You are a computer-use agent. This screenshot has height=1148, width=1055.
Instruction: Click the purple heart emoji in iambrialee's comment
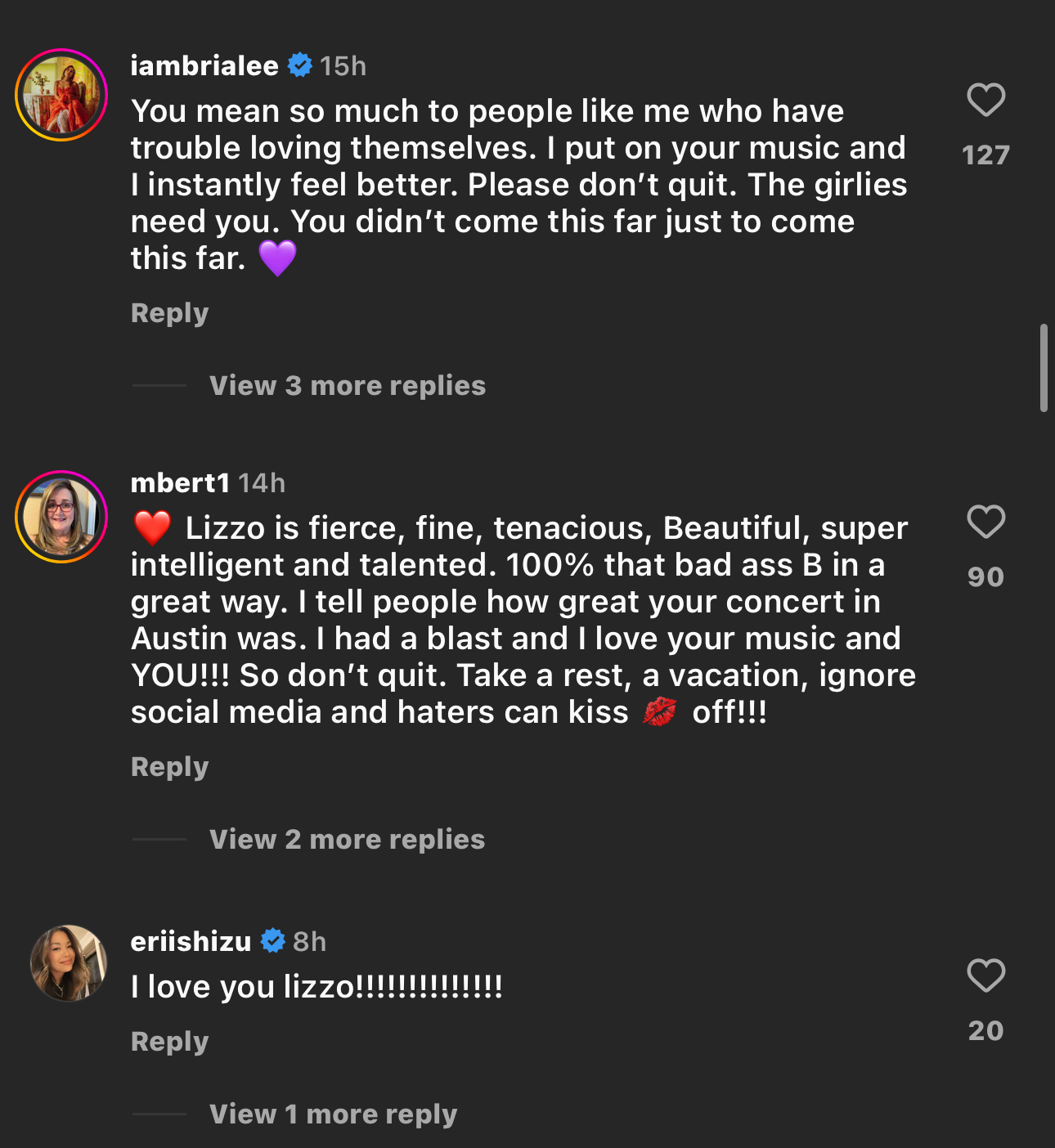[278, 258]
